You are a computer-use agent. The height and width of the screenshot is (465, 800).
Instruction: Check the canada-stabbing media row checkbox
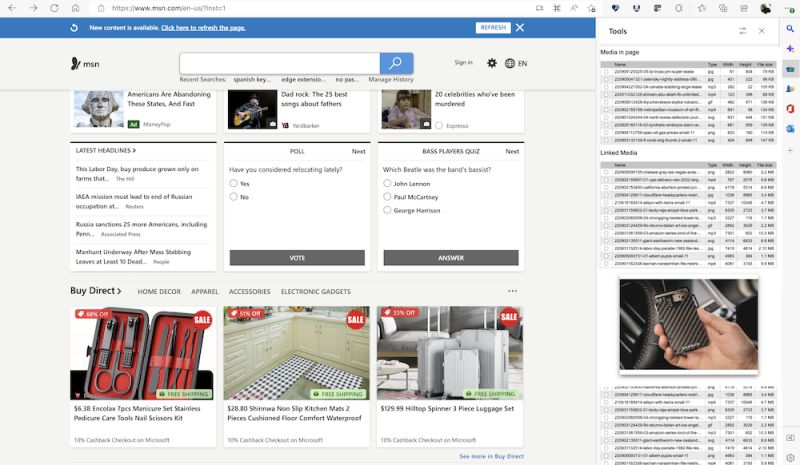[x=606, y=87]
